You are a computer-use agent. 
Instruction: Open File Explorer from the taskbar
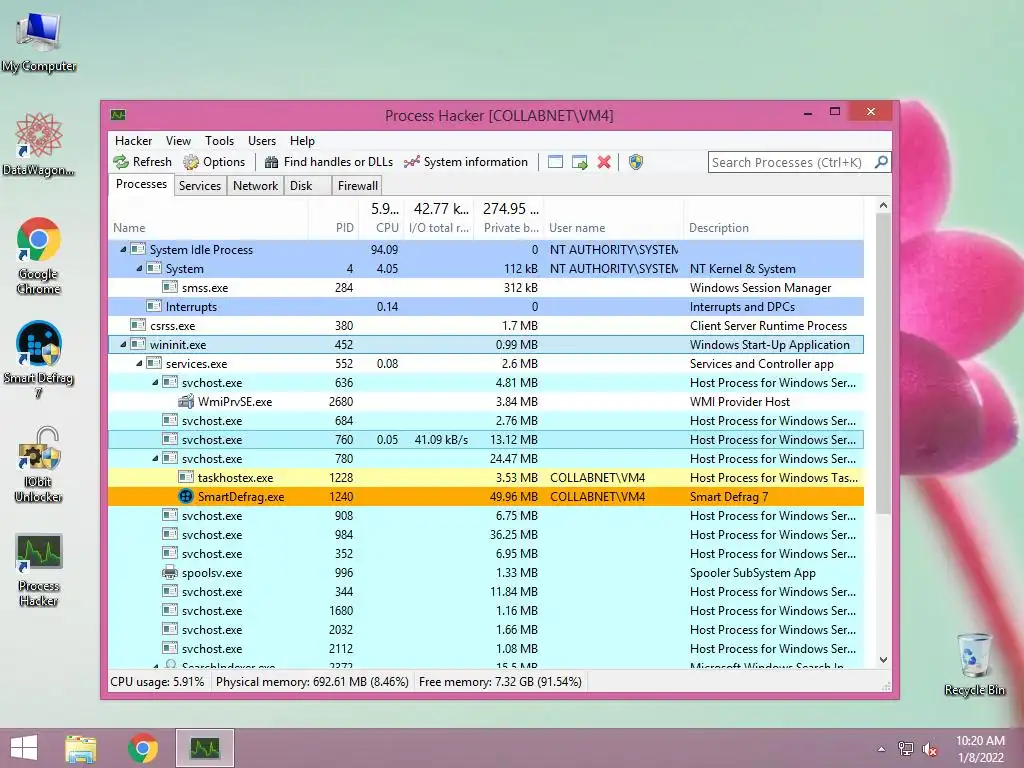[x=81, y=748]
